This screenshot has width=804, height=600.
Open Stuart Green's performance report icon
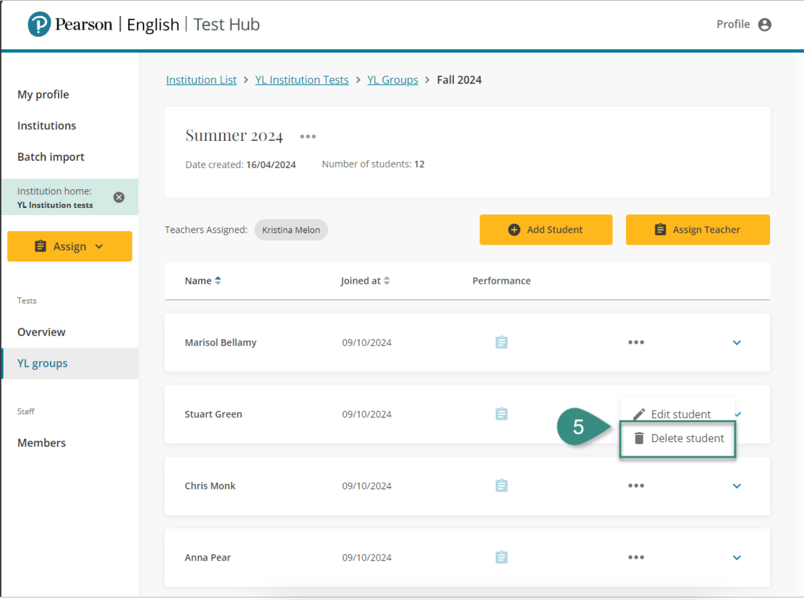click(501, 414)
